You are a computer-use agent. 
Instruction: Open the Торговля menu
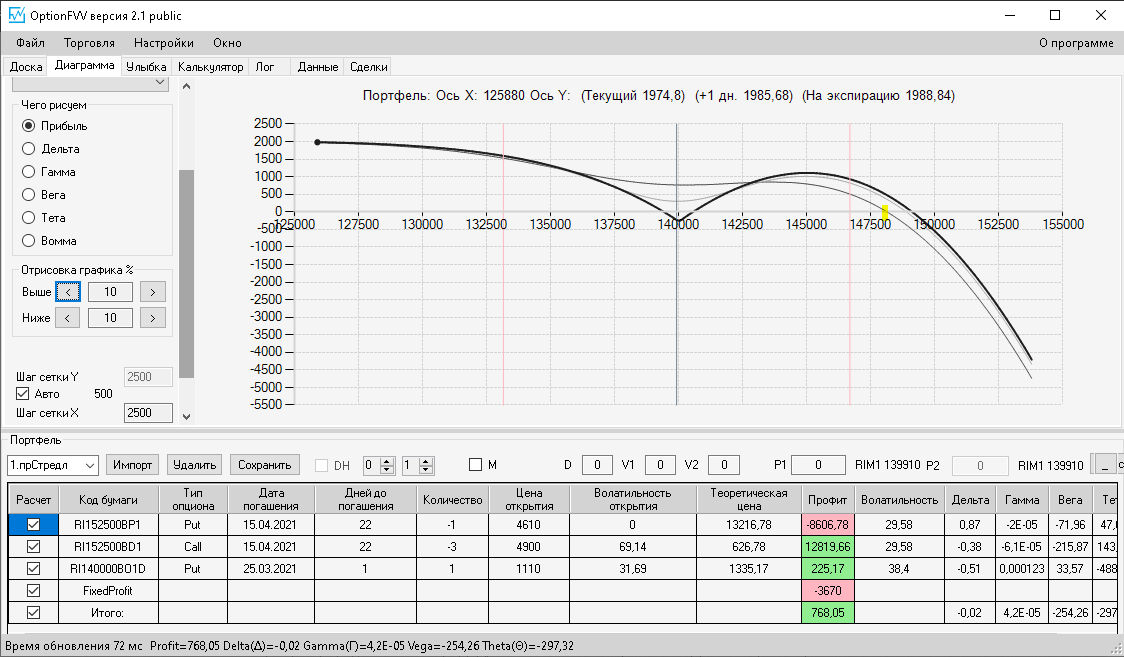(x=89, y=43)
